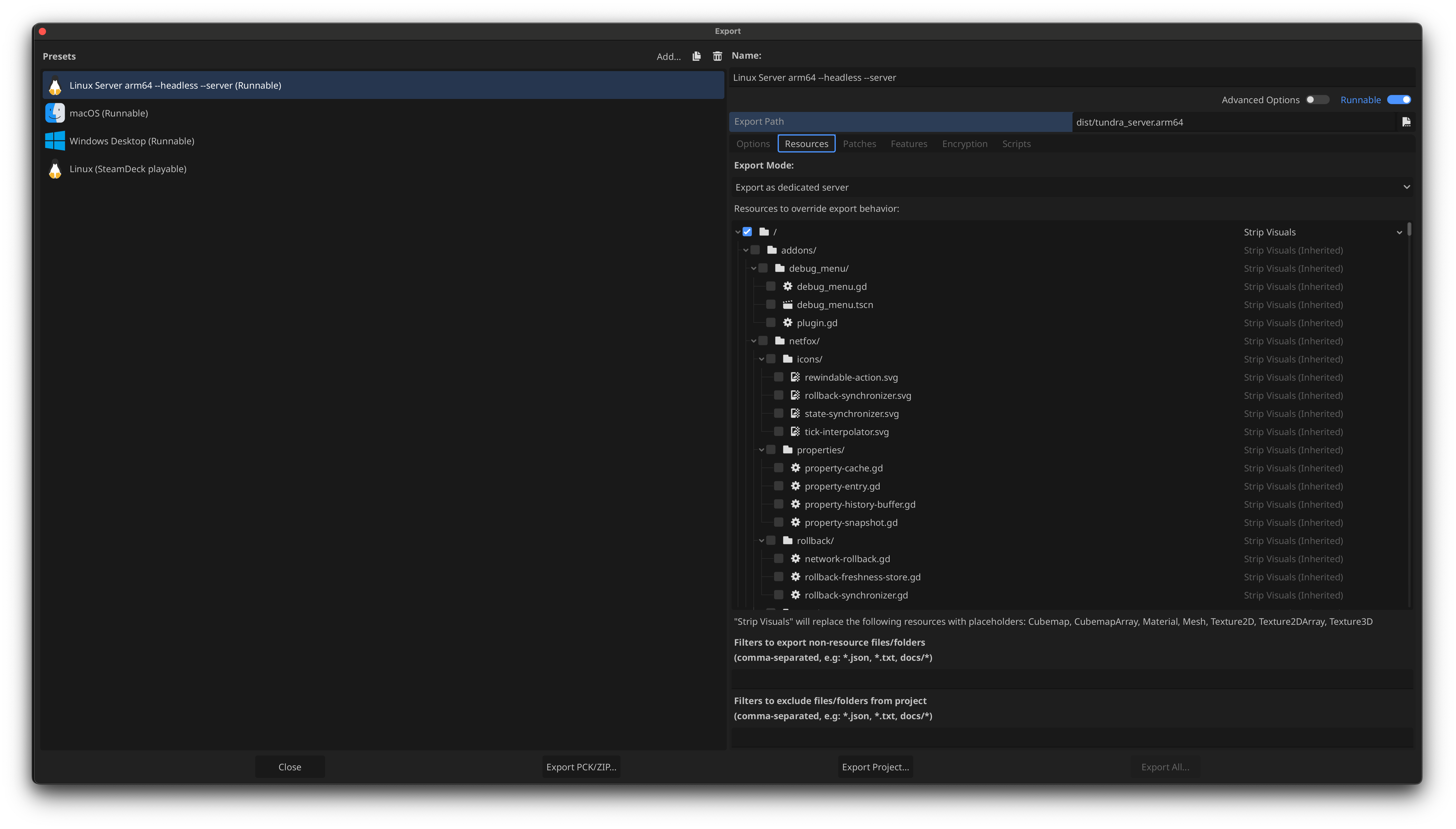The image size is (1456, 829).
Task: Select the Resources tab
Action: pos(806,144)
